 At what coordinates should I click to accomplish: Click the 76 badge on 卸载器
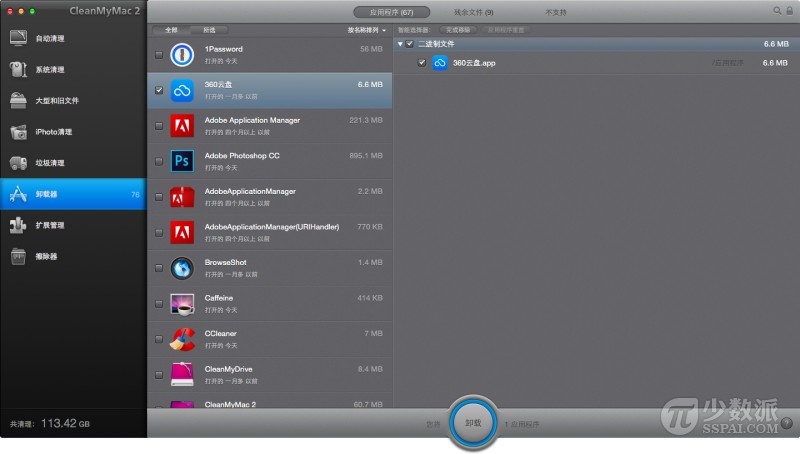[x=135, y=194]
